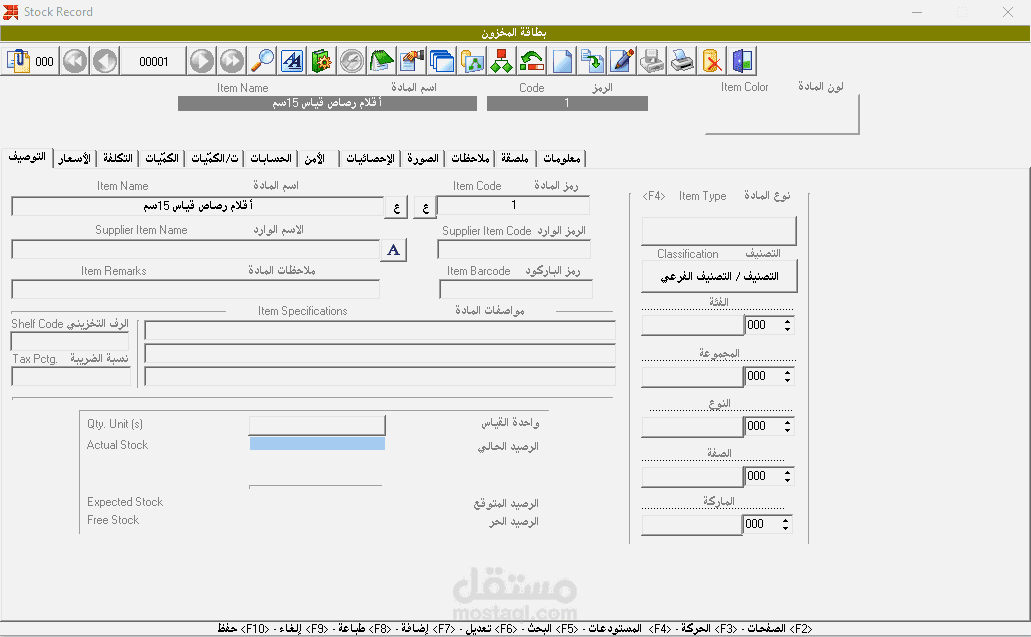Create a new blank record page

point(562,61)
